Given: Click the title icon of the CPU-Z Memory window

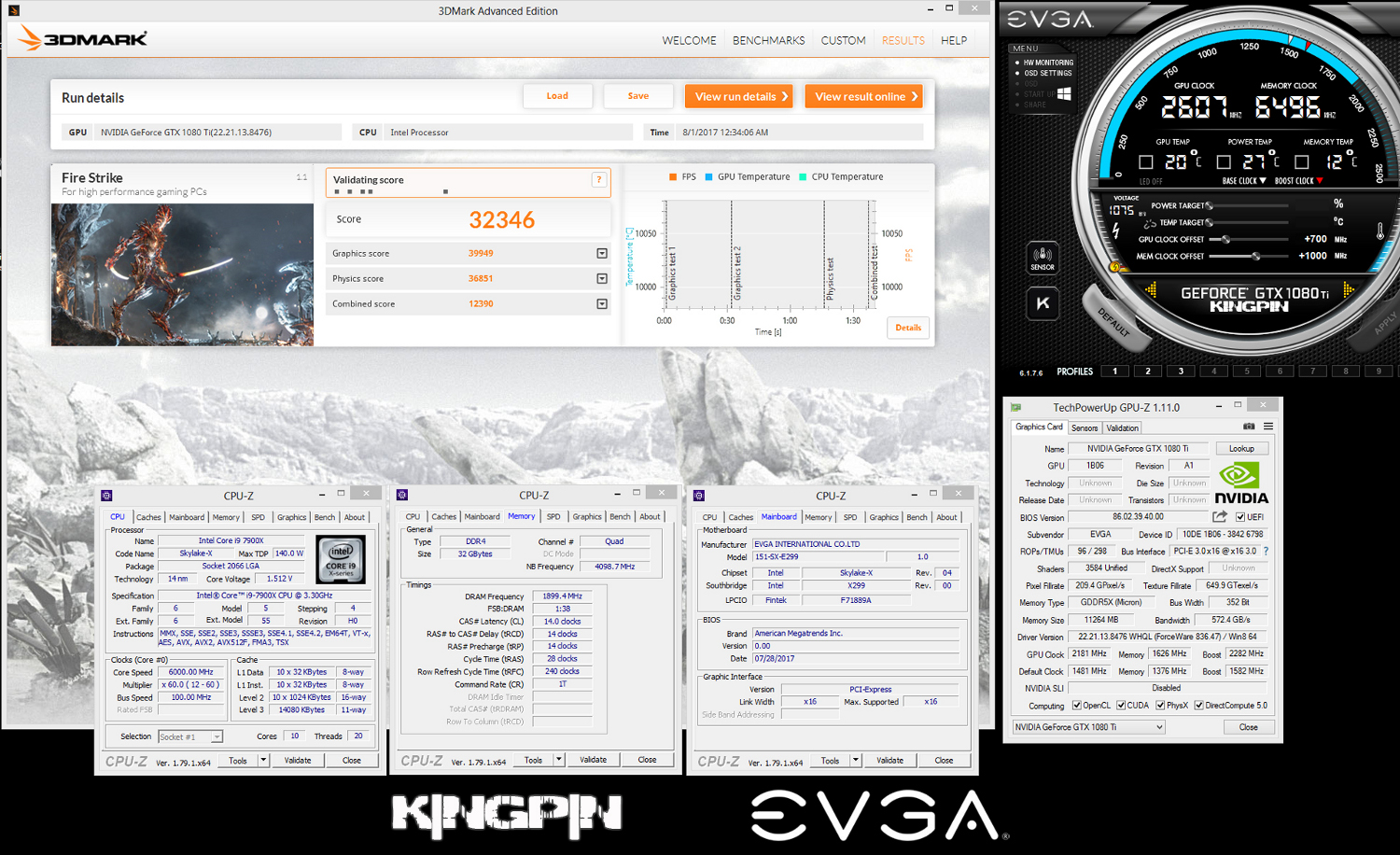Looking at the screenshot, I should 402,496.
